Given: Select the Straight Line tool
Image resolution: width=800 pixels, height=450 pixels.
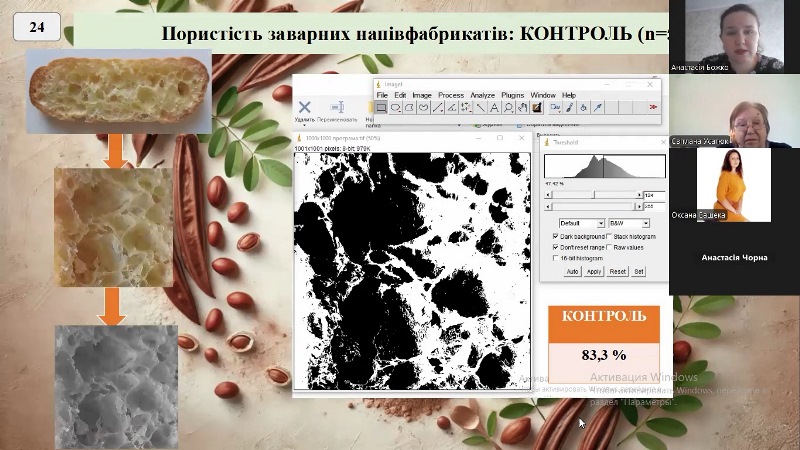Looking at the screenshot, I should [x=438, y=107].
